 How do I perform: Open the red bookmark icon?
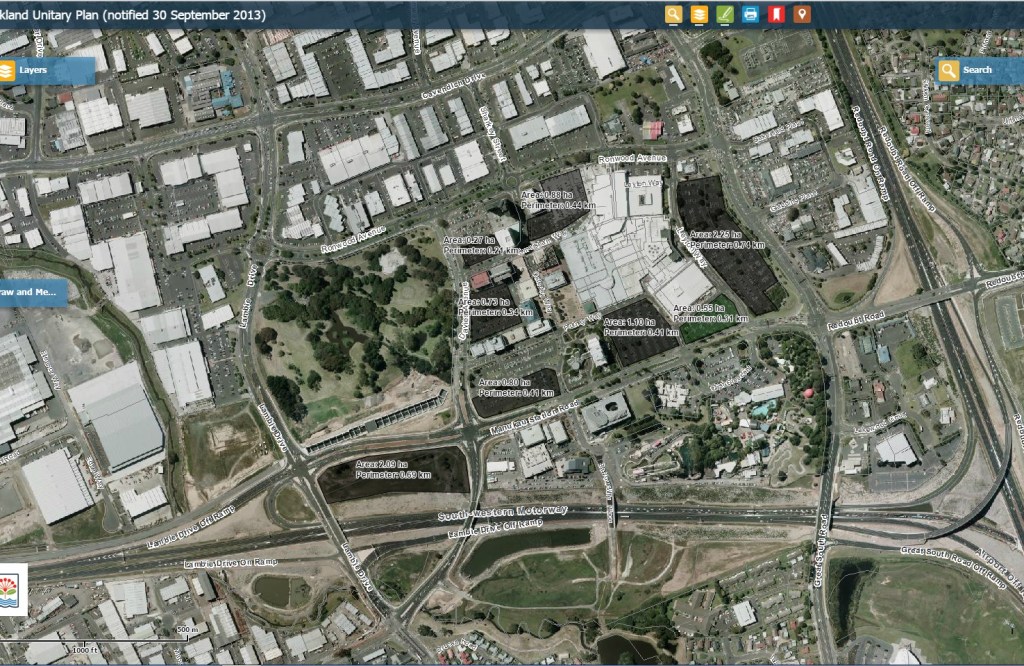[x=775, y=14]
